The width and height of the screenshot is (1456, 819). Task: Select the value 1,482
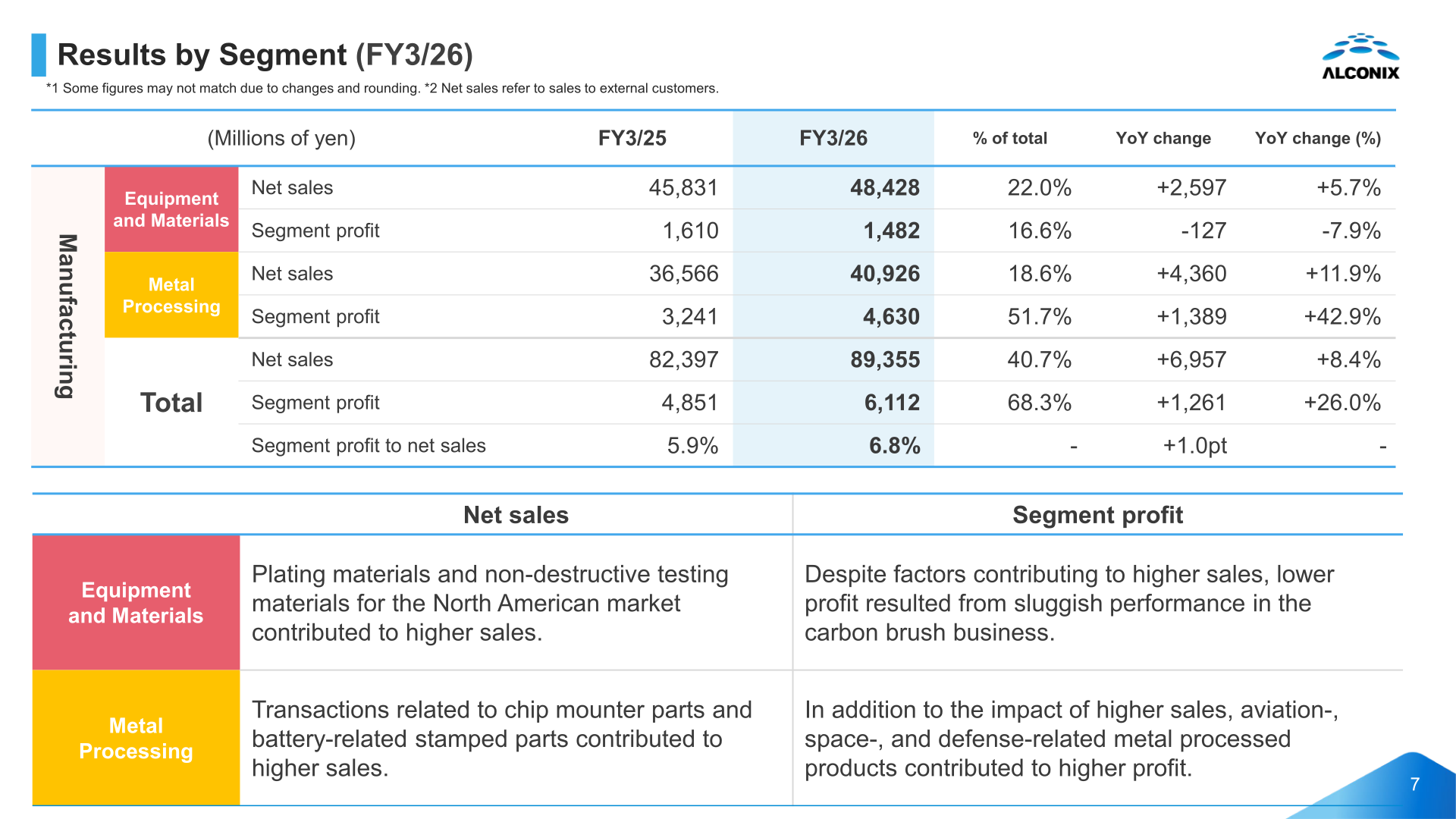coord(891,231)
